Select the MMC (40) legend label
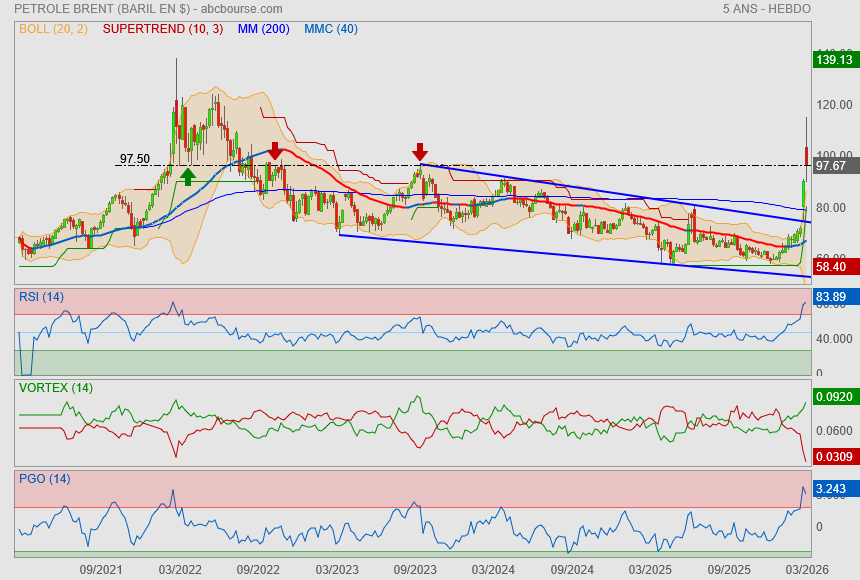The width and height of the screenshot is (860, 580). point(330,29)
